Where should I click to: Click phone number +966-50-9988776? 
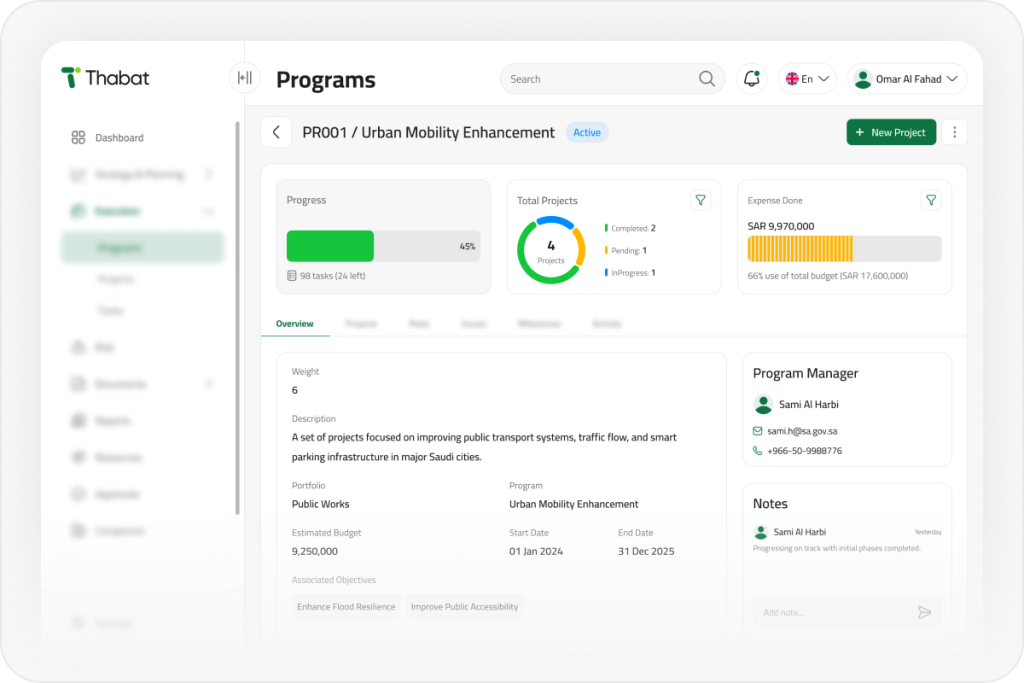pos(805,451)
